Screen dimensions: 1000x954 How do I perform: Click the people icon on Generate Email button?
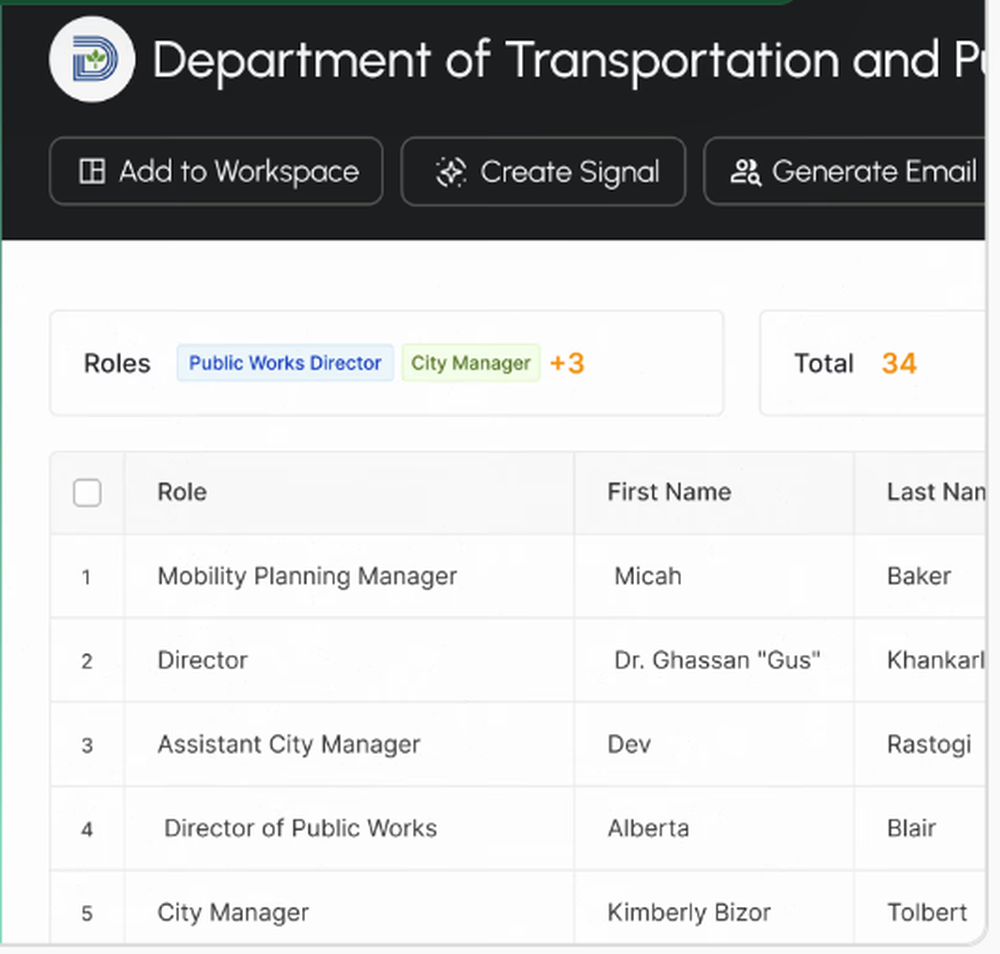pos(746,172)
